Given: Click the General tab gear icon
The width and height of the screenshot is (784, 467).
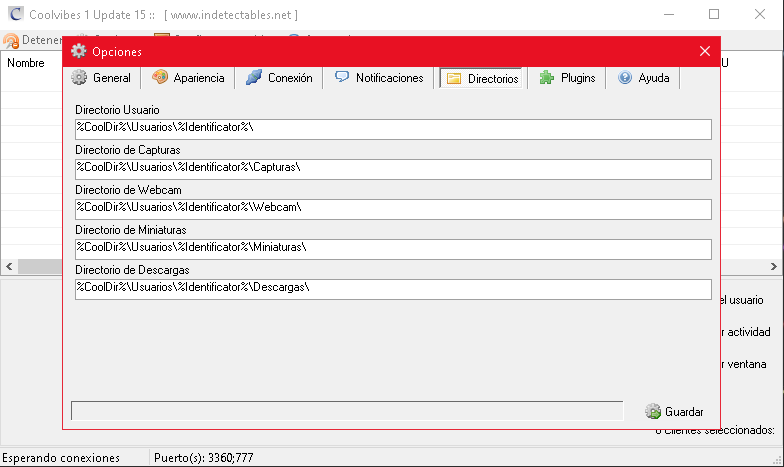Looking at the screenshot, I should click(80, 78).
